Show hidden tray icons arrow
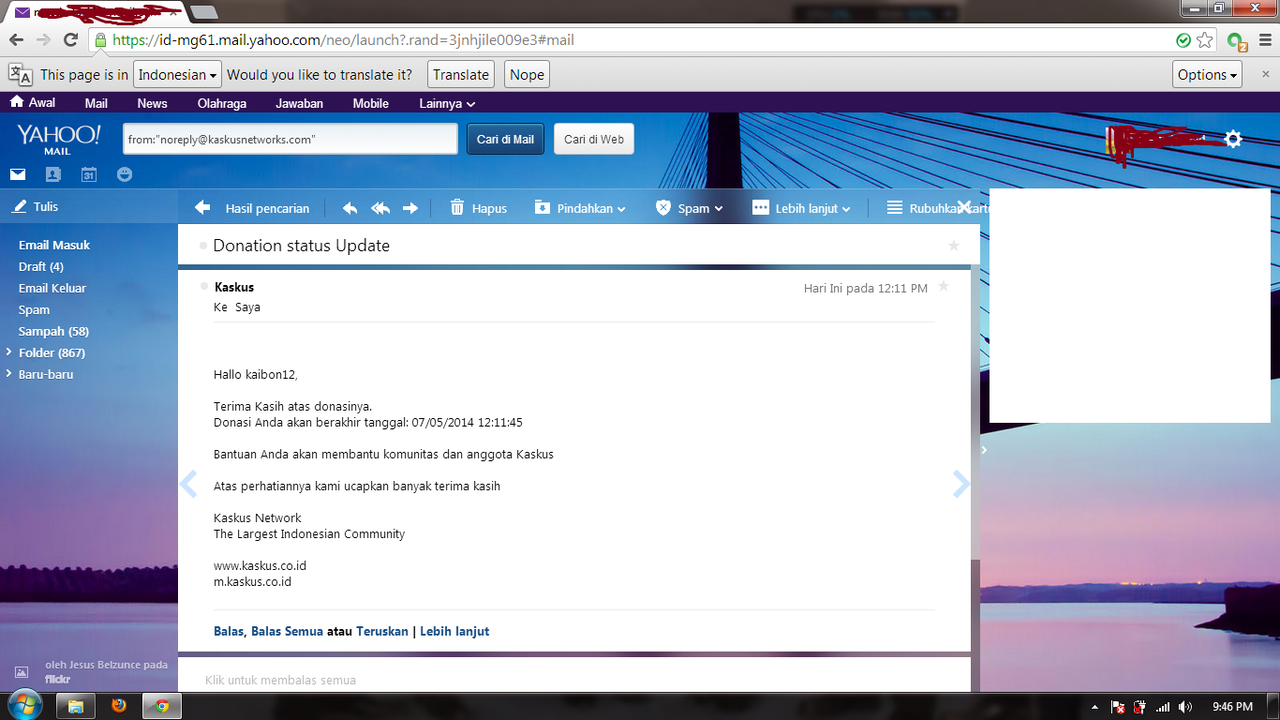 pos(1095,706)
